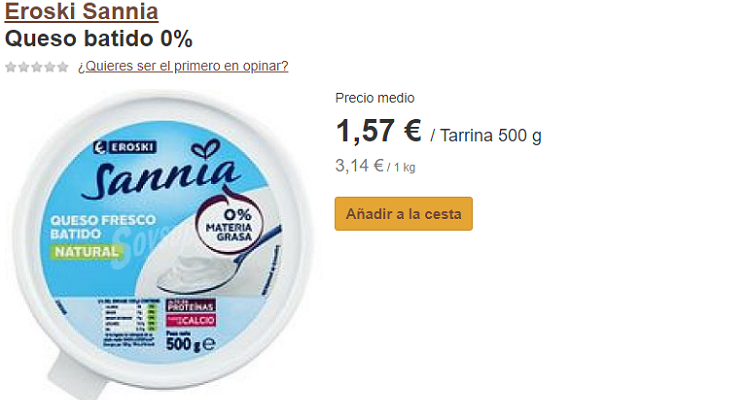
Task: Give five stars using the last star
Action: (63, 67)
